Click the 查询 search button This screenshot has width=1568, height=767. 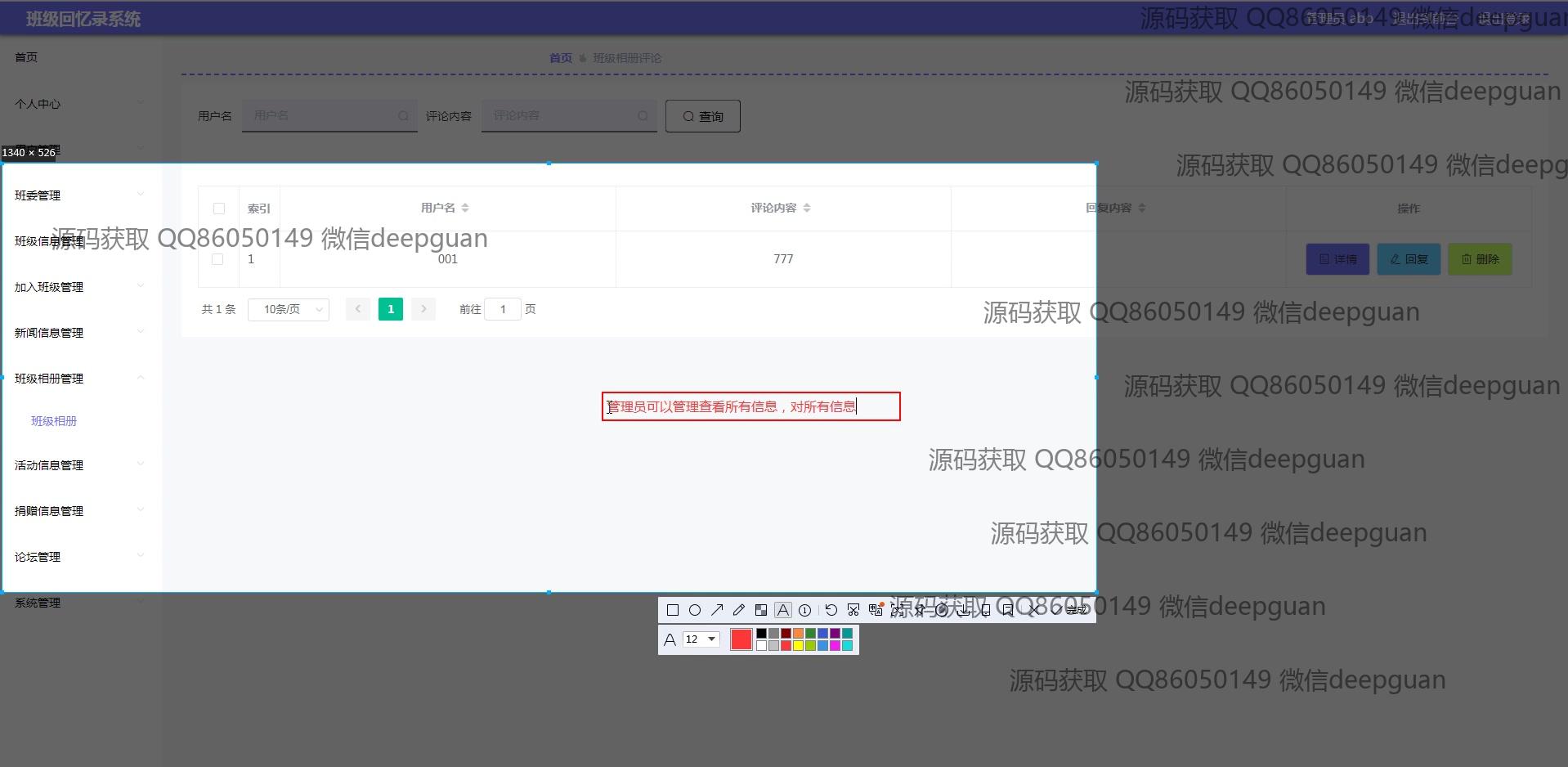(x=703, y=116)
